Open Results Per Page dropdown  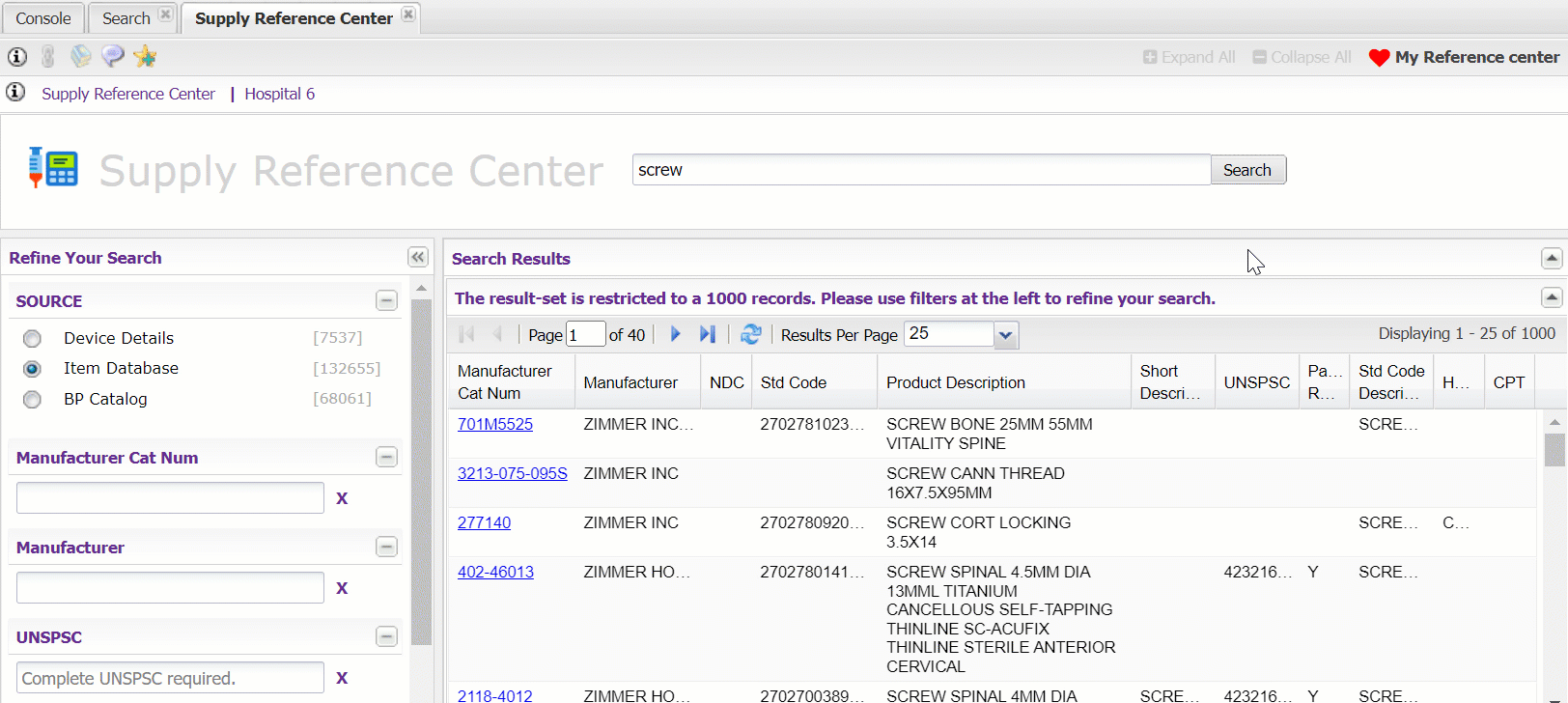(x=1005, y=335)
